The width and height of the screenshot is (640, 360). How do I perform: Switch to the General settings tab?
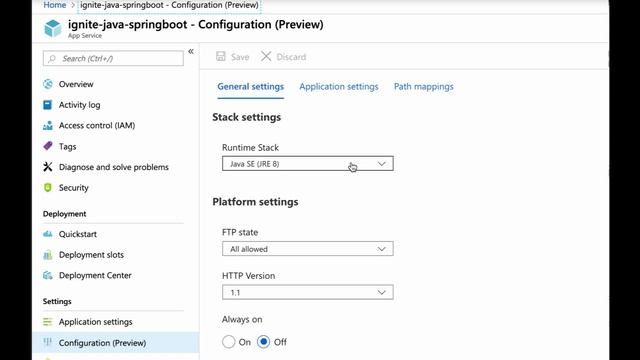click(x=251, y=87)
